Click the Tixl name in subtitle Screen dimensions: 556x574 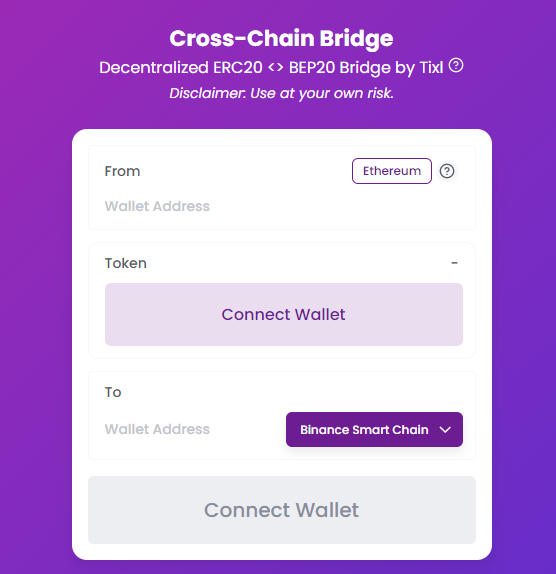431,67
